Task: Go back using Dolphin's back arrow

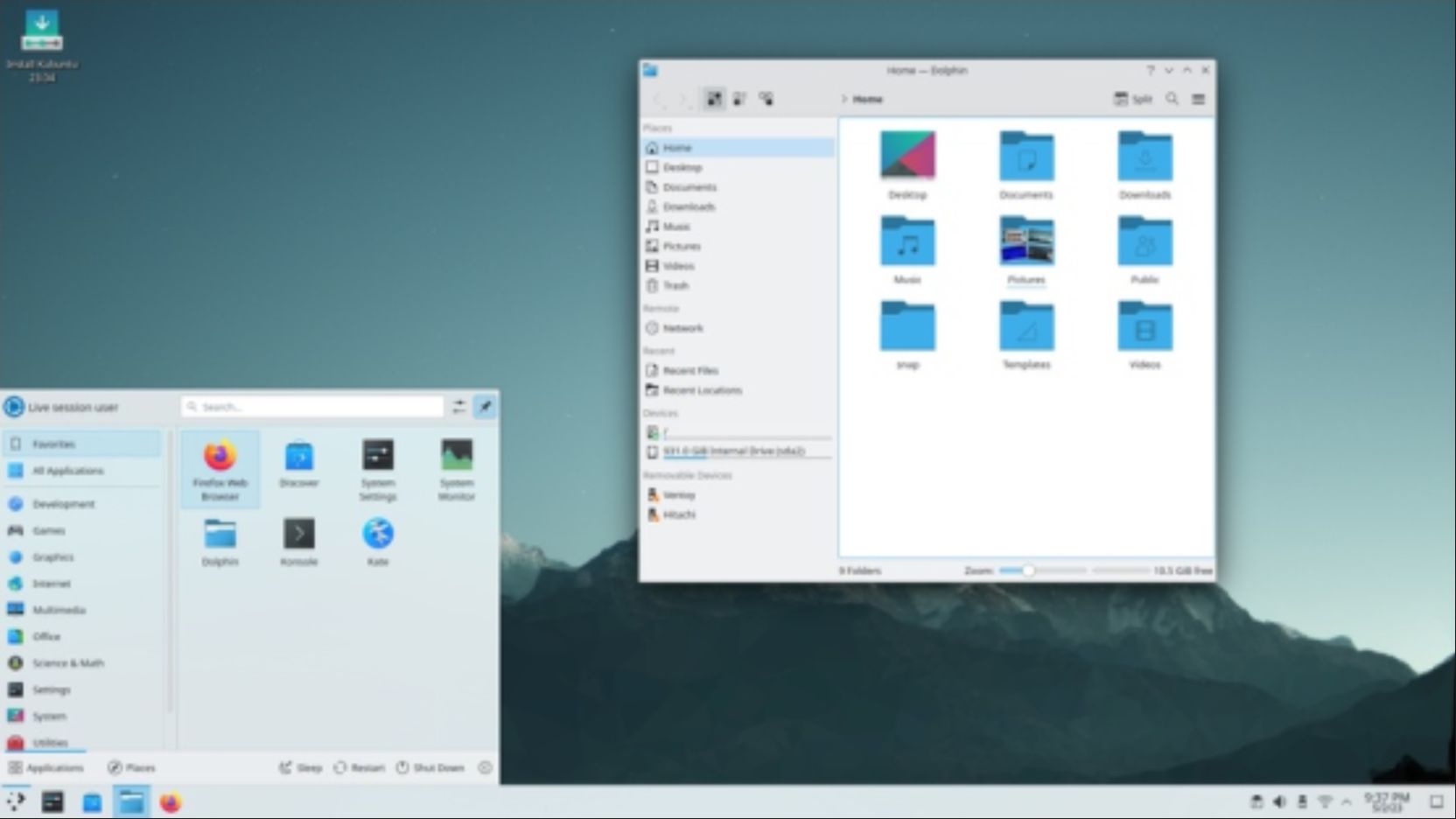Action: tap(661, 99)
